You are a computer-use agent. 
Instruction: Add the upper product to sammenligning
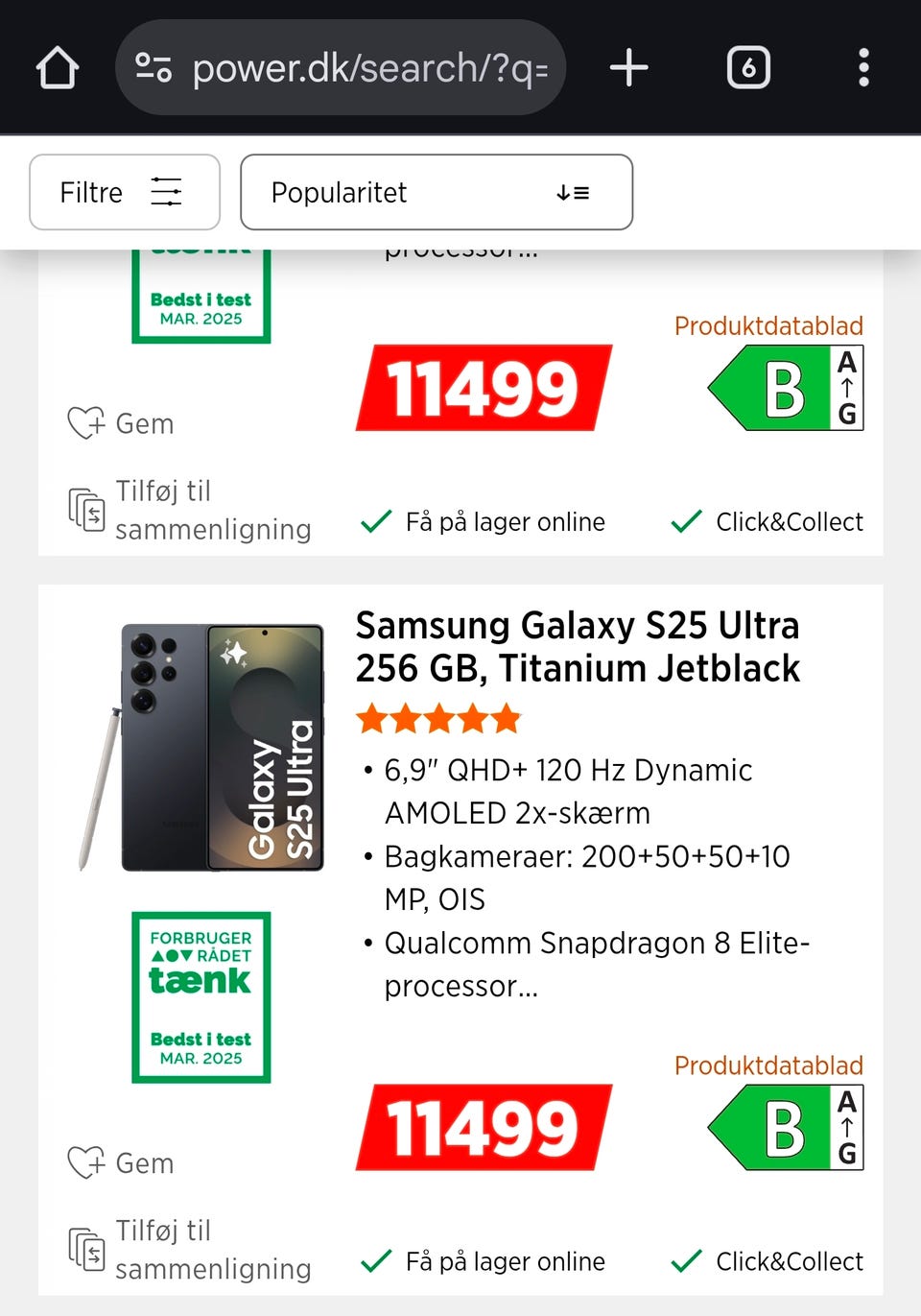[190, 510]
